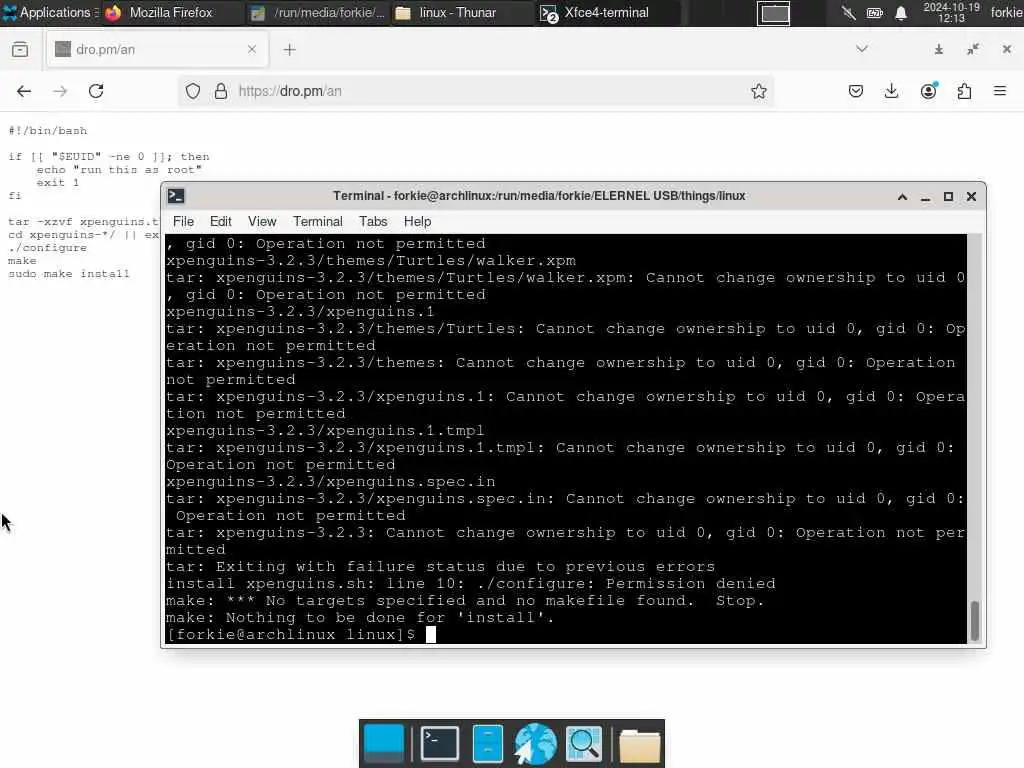Go back to the previous page
The image size is (1024, 768).
click(24, 91)
